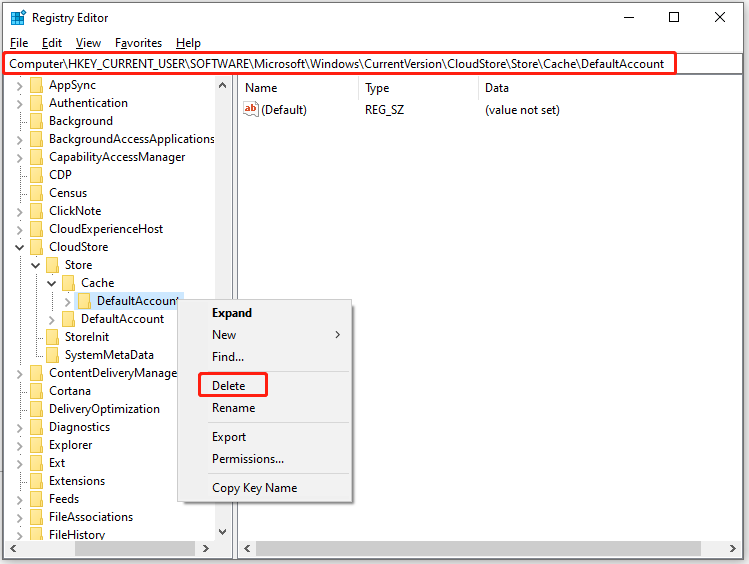Click the tree horizontal scrollbar right arrow
Viewport: 749px width, 564px height.
206,548
